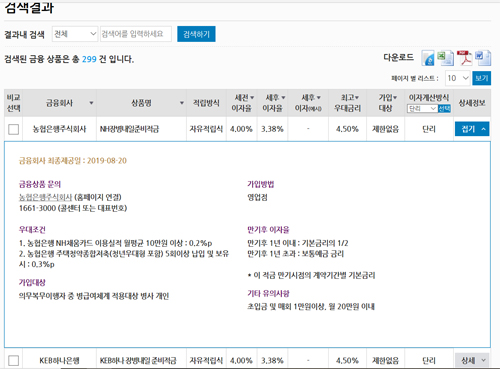500x369 pixels.
Task: Click the 만기후 이자율 section heading
Action: 268,230
